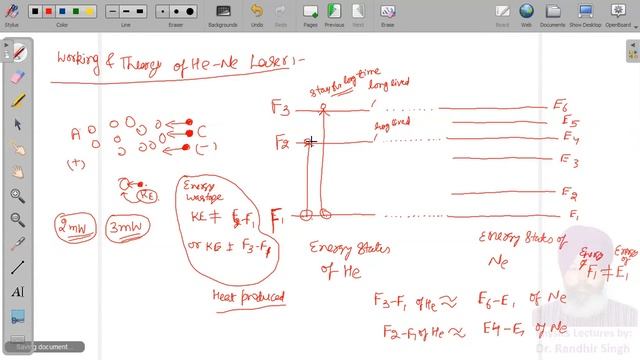The width and height of the screenshot is (640, 360).
Task: Select the green pen color
Action: point(76,11)
